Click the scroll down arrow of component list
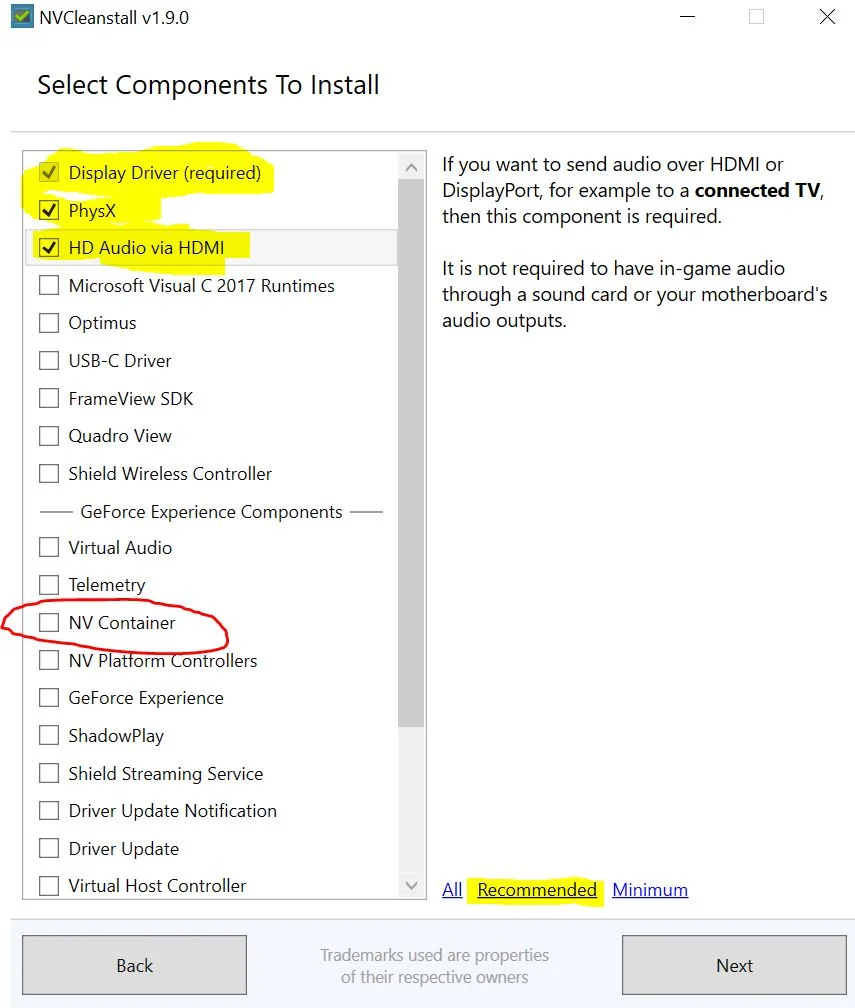Image resolution: width=855 pixels, height=1008 pixels. [411, 885]
